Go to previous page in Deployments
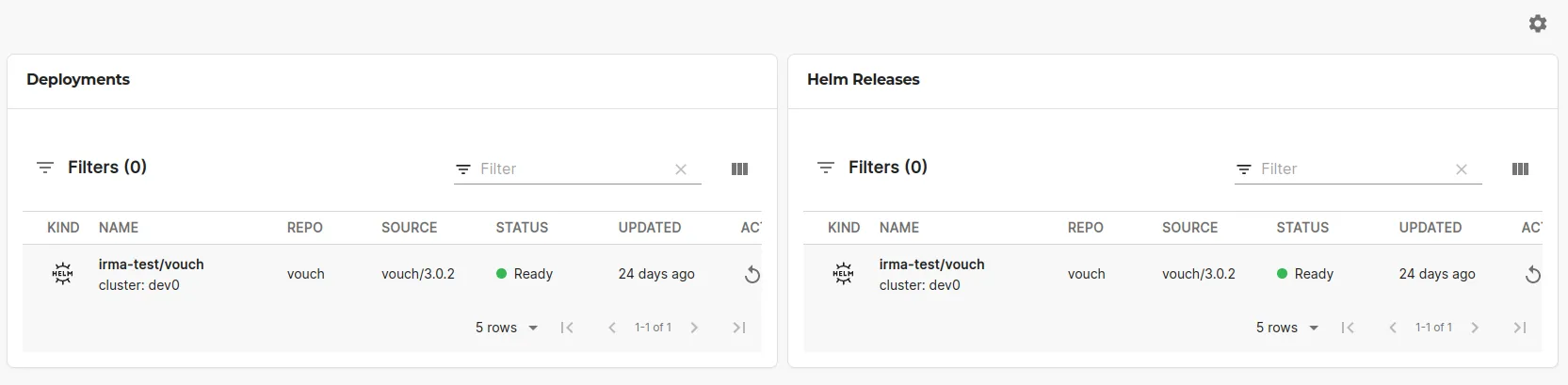The width and height of the screenshot is (1568, 385). [612, 328]
